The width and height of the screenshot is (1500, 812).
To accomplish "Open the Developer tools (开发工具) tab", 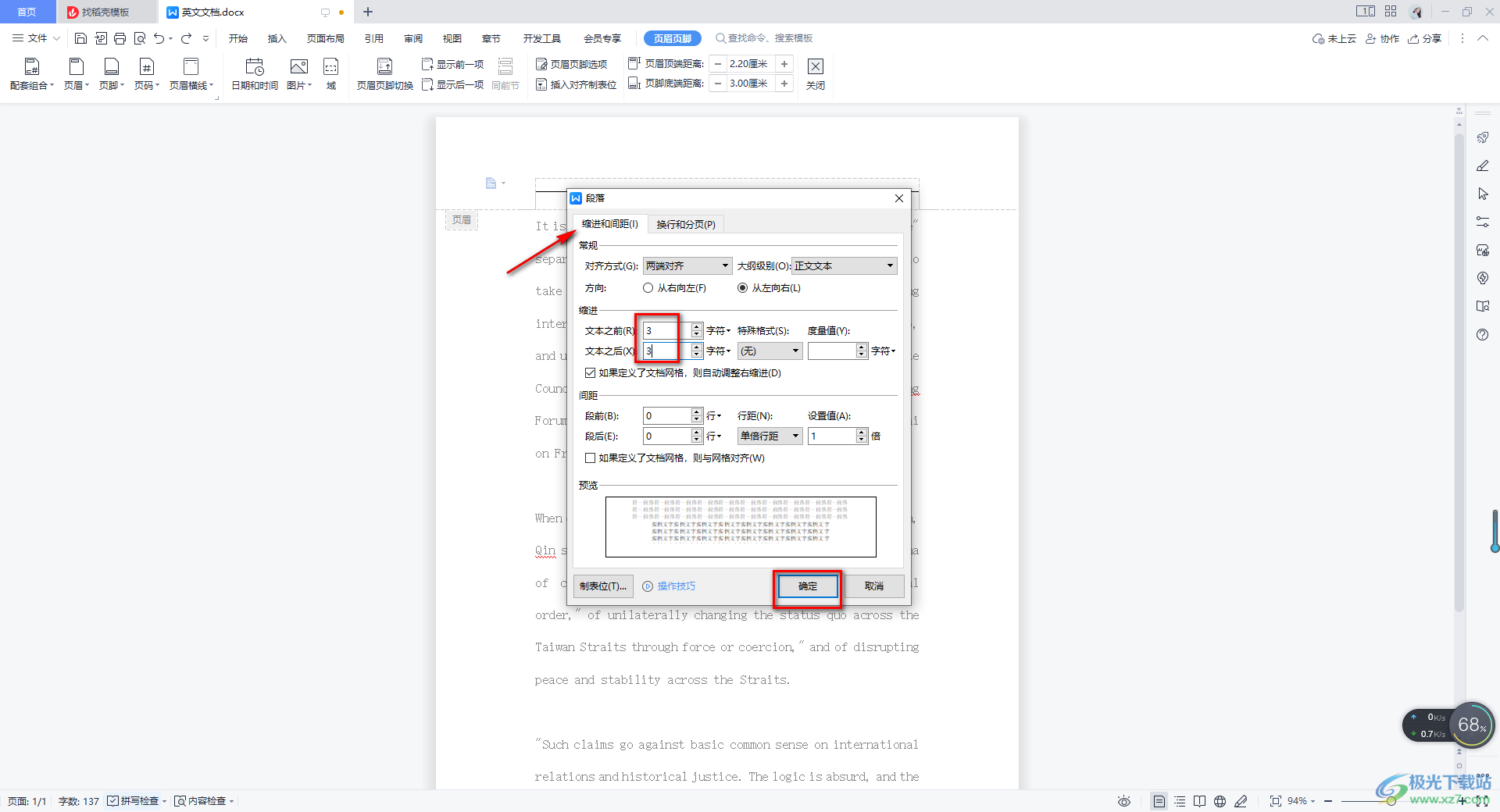I will (x=542, y=38).
